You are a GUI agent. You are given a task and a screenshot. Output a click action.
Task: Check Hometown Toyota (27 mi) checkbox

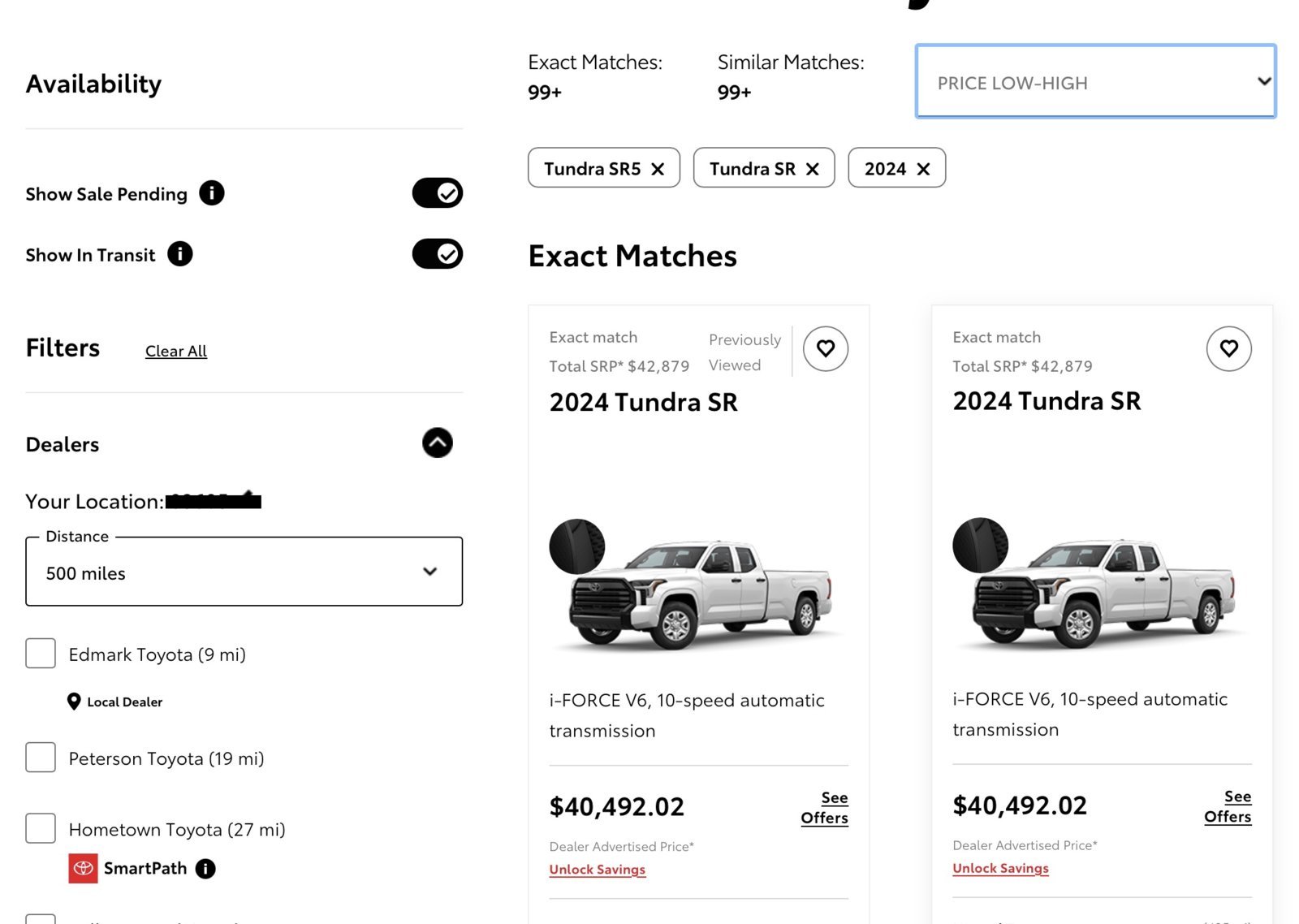pos(41,828)
